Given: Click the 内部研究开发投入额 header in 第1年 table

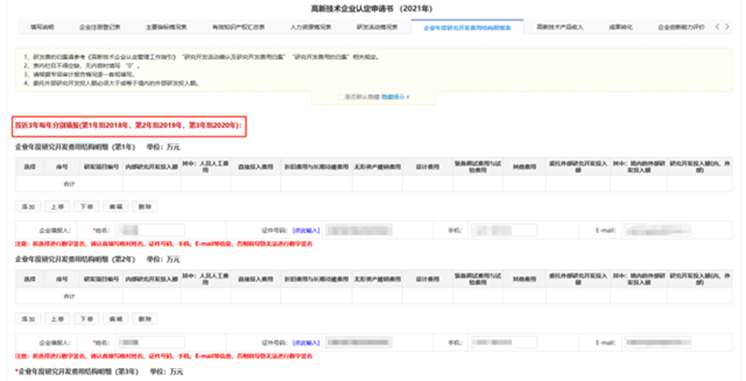Looking at the screenshot, I should [x=152, y=166].
